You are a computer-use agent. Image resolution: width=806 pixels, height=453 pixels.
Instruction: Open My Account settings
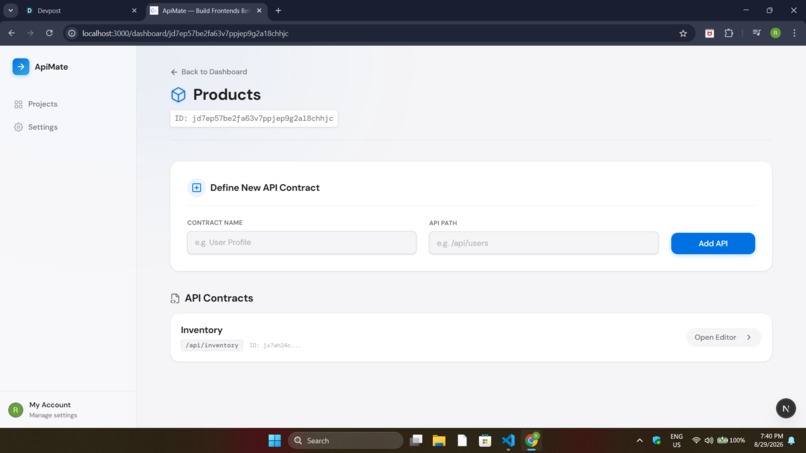(53, 410)
